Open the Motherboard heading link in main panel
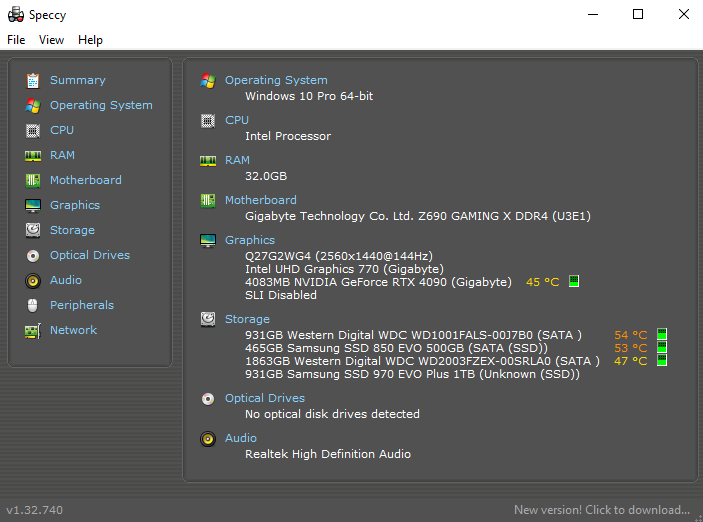Image resolution: width=703 pixels, height=522 pixels. 260,200
